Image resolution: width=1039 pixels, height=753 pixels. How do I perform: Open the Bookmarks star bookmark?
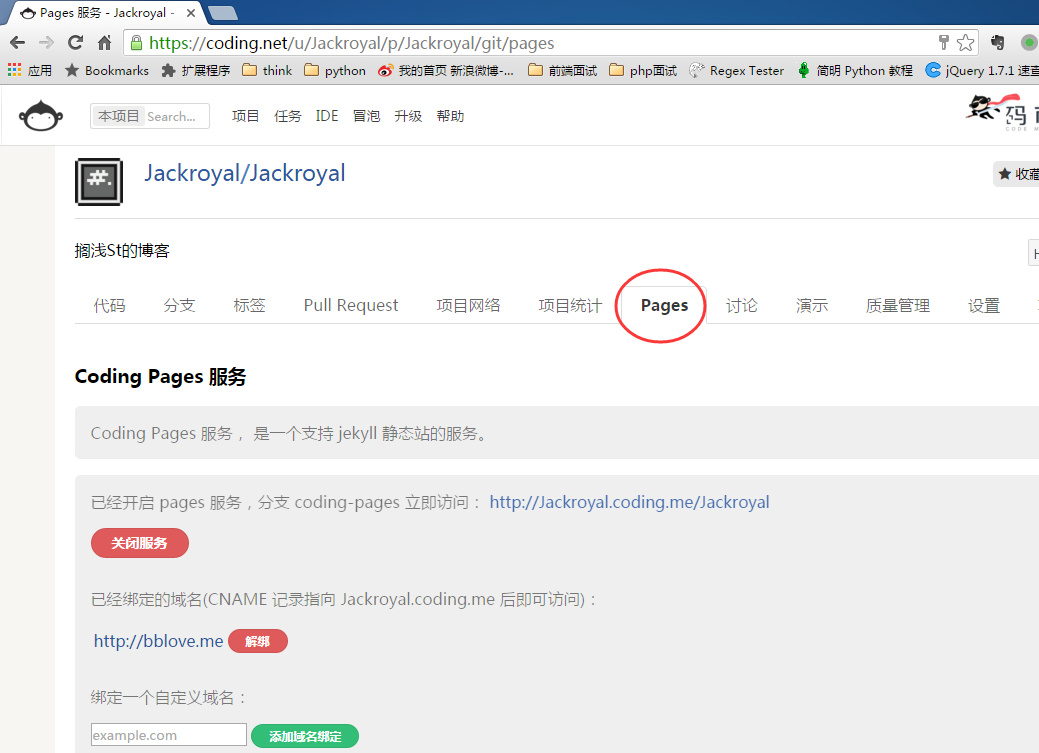[x=107, y=70]
